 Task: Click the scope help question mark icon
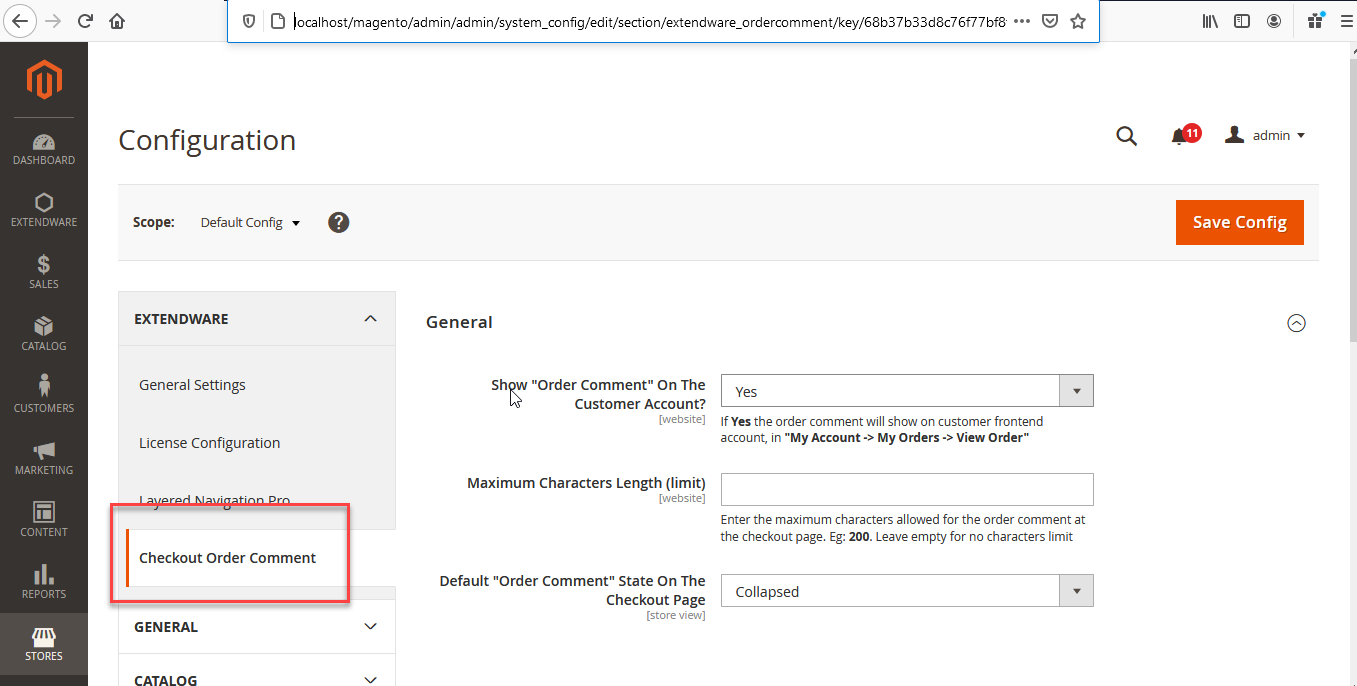coord(339,222)
